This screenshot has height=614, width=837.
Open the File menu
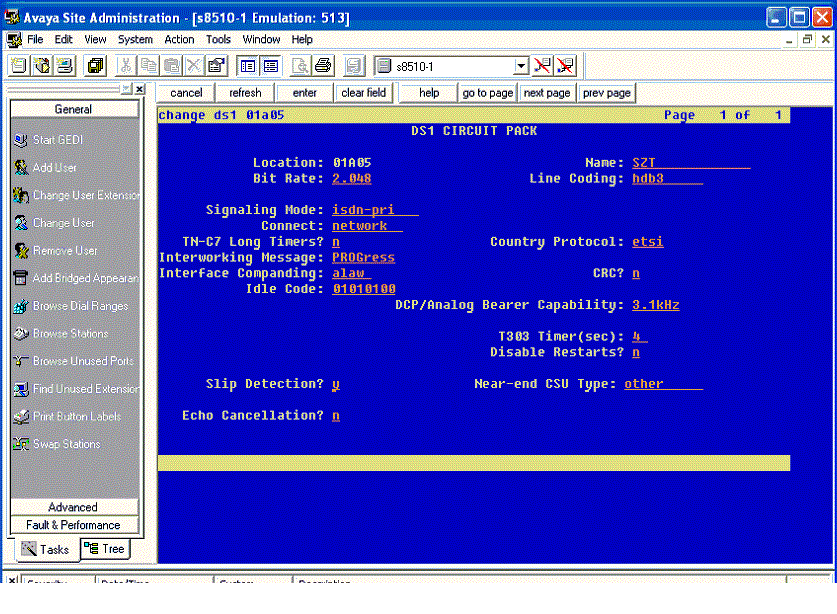[35, 40]
